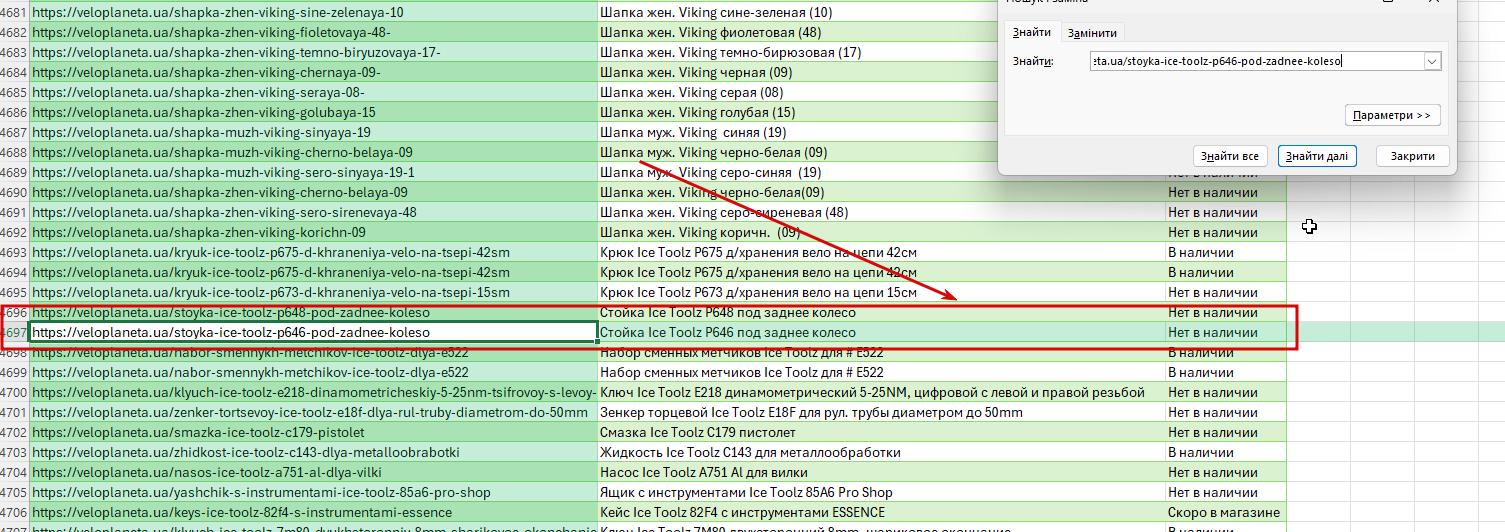Select cell Шапка жен. Viking темно-бирюзовая (17)
1505x532 pixels.
[x=797, y=52]
